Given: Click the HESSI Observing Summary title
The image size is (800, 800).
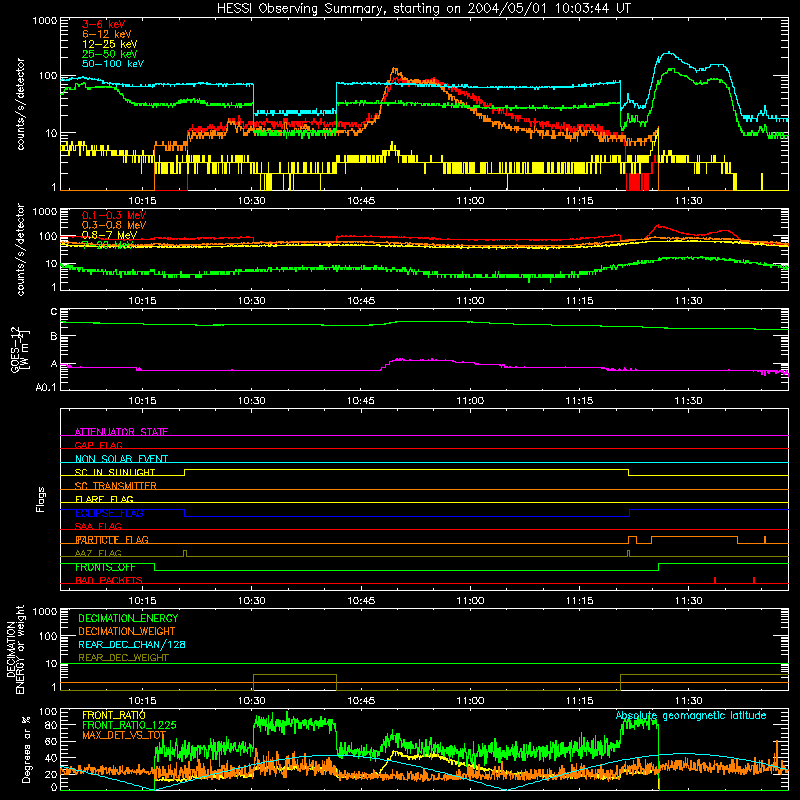Looking at the screenshot, I should pyautogui.click(x=423, y=8).
